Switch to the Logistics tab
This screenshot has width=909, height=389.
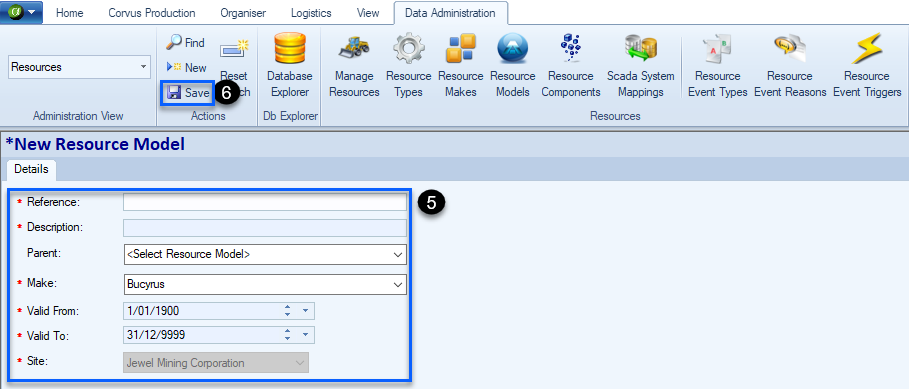click(x=311, y=13)
